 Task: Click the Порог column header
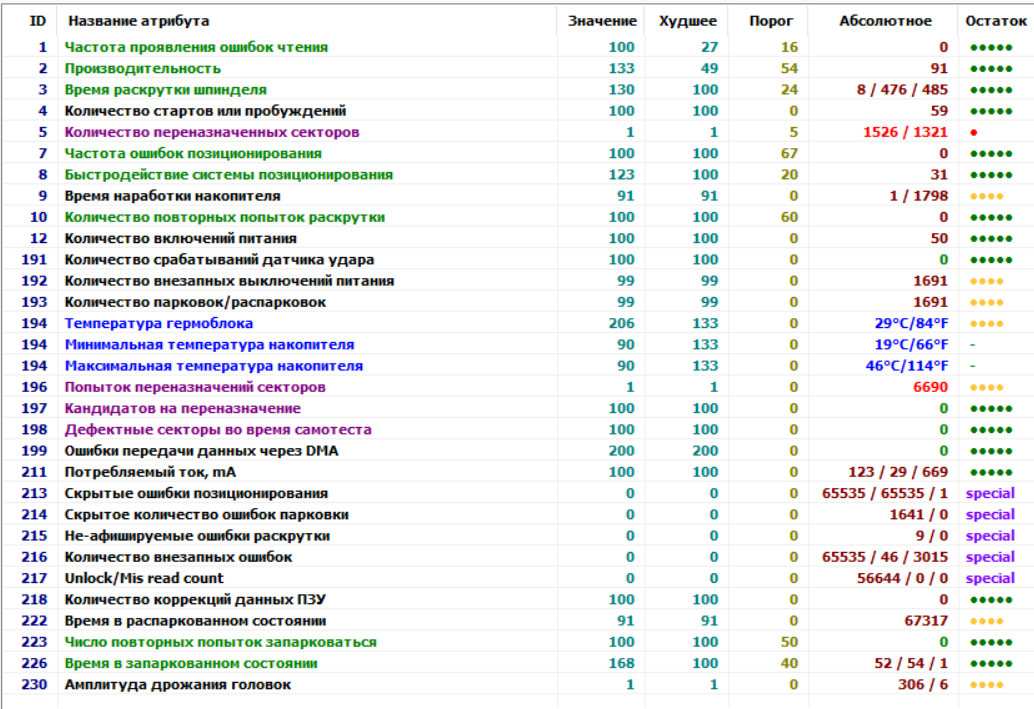tap(771, 21)
